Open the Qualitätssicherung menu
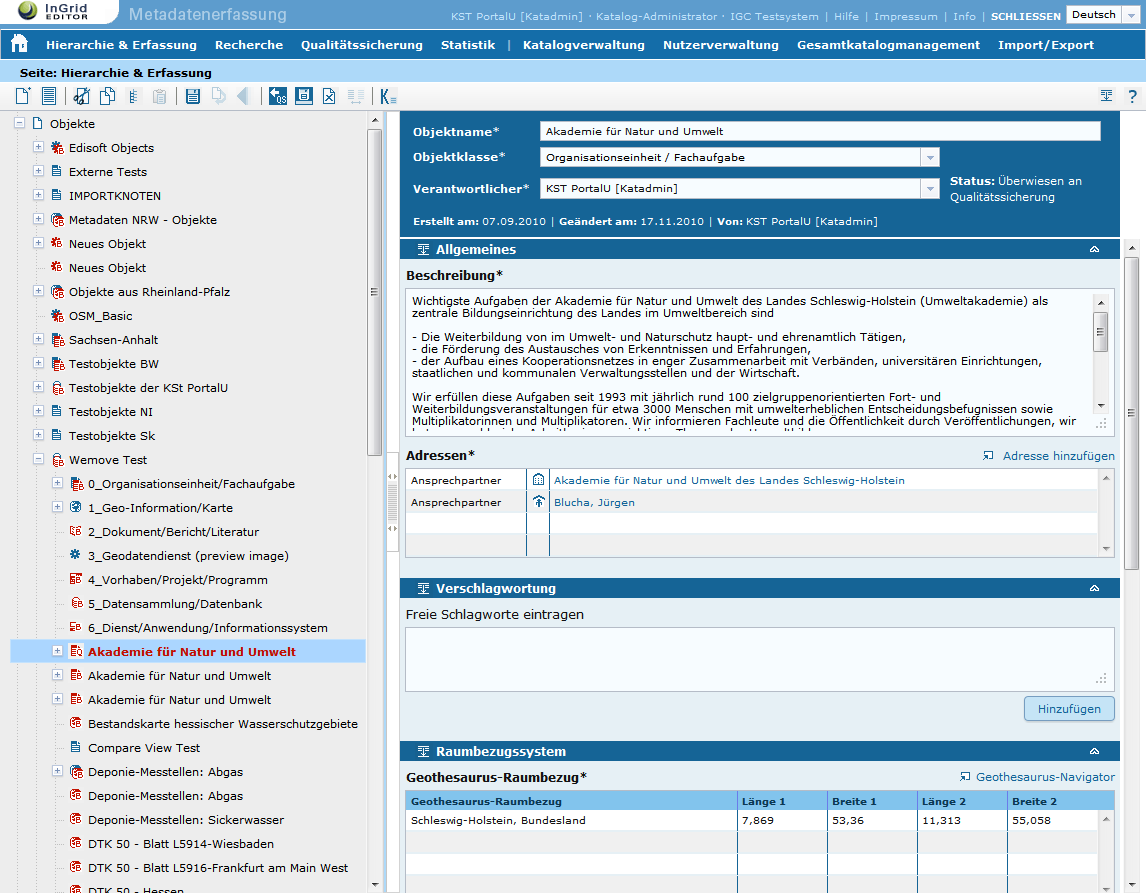The image size is (1146, 893). [x=361, y=45]
